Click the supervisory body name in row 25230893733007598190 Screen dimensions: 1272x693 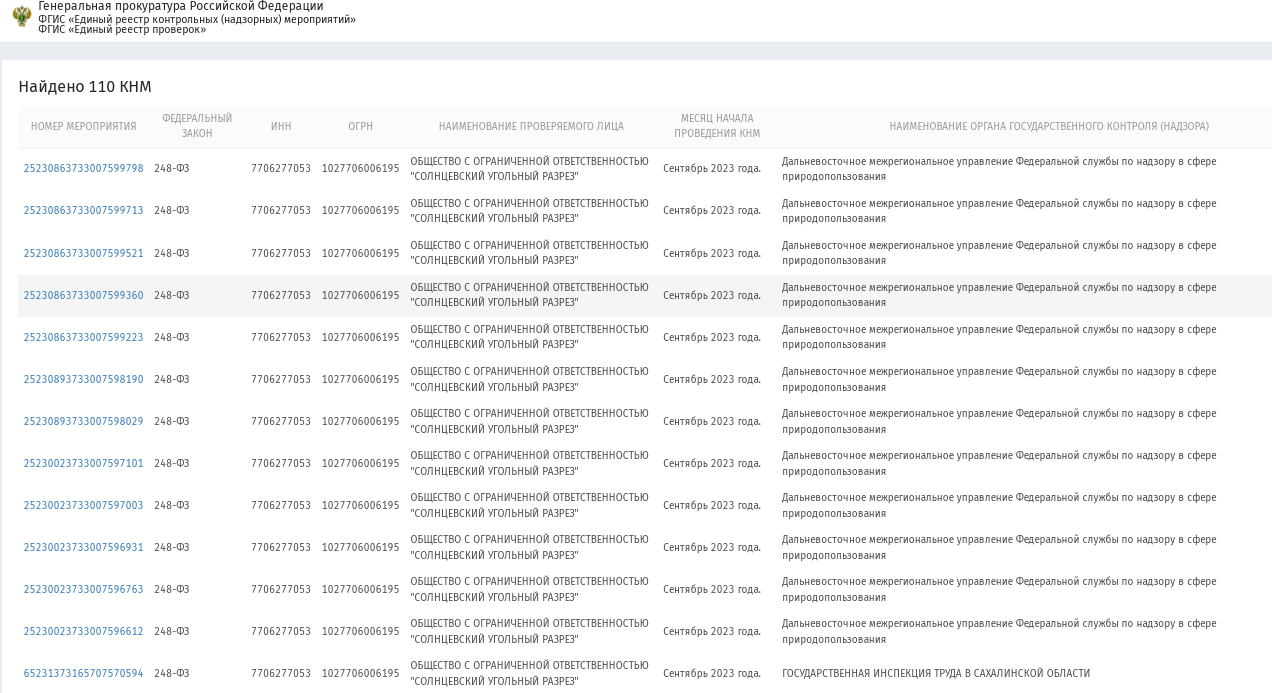(999, 379)
